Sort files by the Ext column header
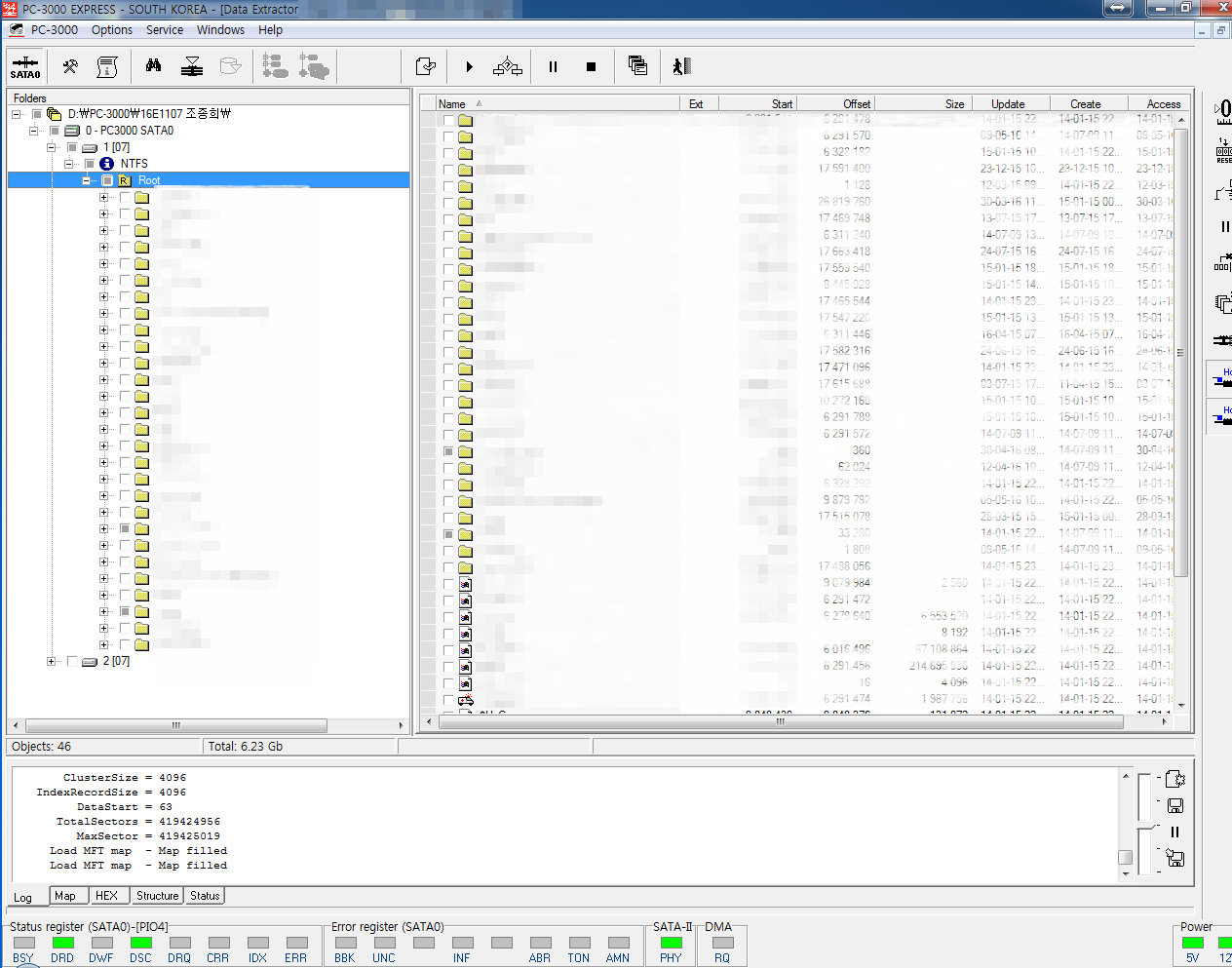 tap(698, 104)
